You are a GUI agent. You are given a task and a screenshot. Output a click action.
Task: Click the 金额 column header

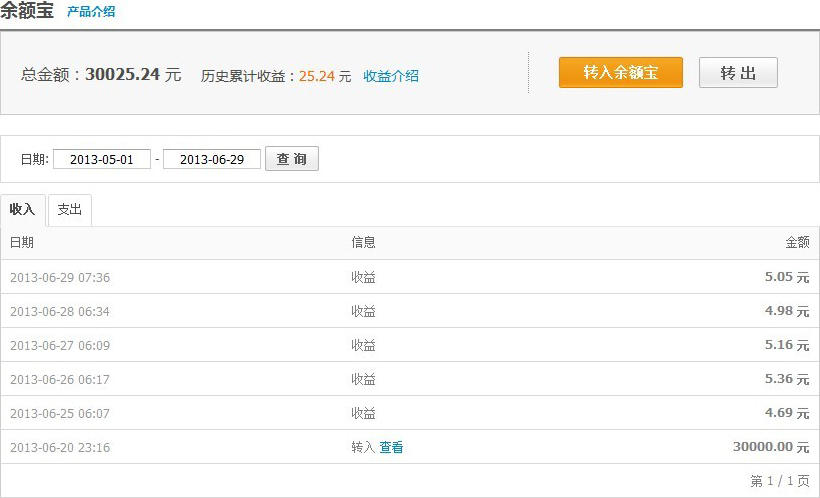point(798,242)
